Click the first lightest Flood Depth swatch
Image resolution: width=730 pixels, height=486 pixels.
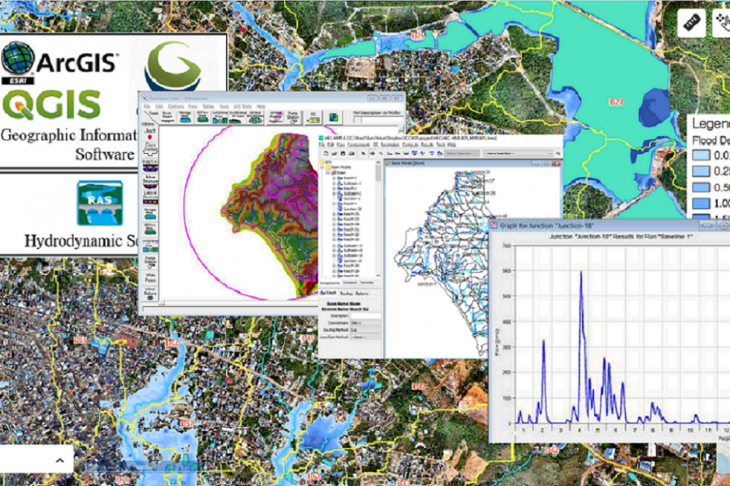click(701, 155)
